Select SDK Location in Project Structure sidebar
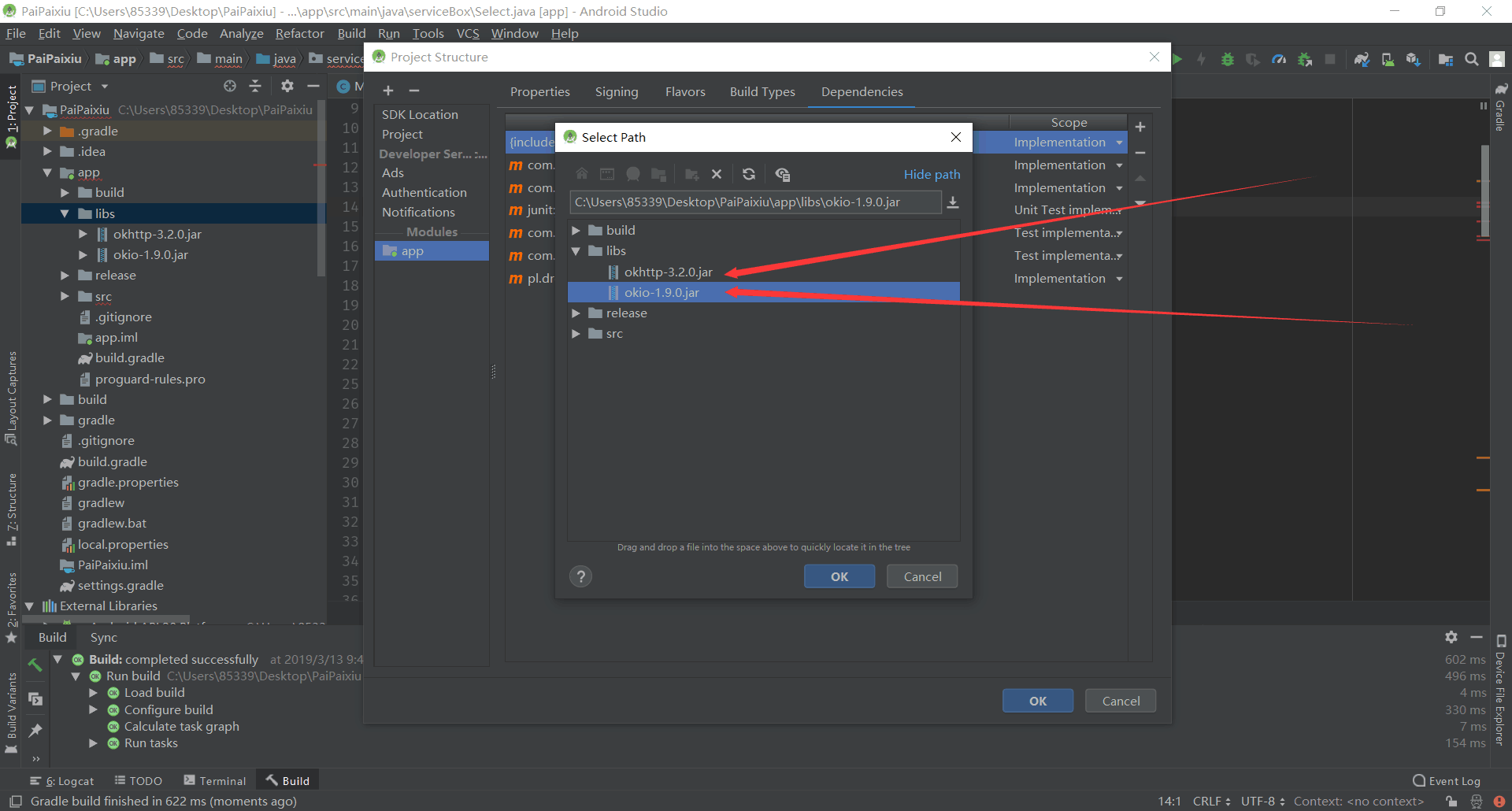Screen dimensions: 1512x811 point(420,115)
